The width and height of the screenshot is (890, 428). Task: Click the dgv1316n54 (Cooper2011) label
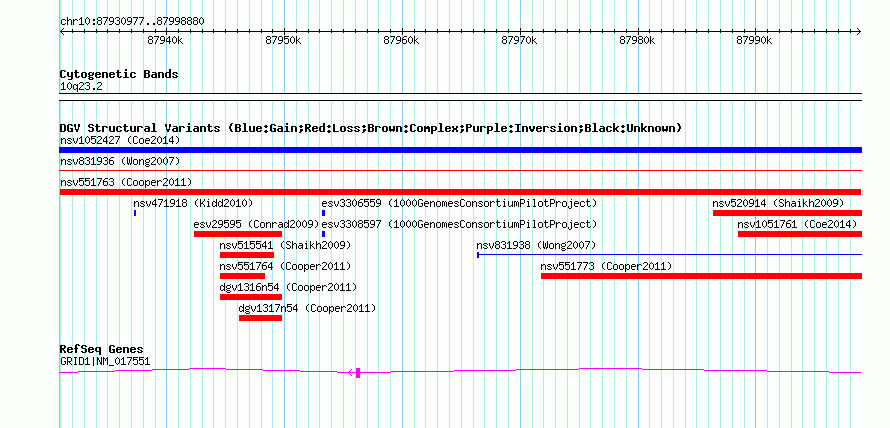(288, 287)
